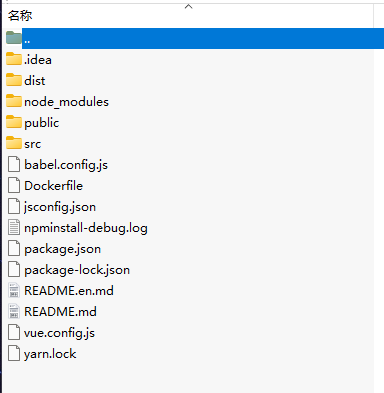The image size is (384, 393).
Task: Click the public folder icon
Action: click(x=14, y=122)
